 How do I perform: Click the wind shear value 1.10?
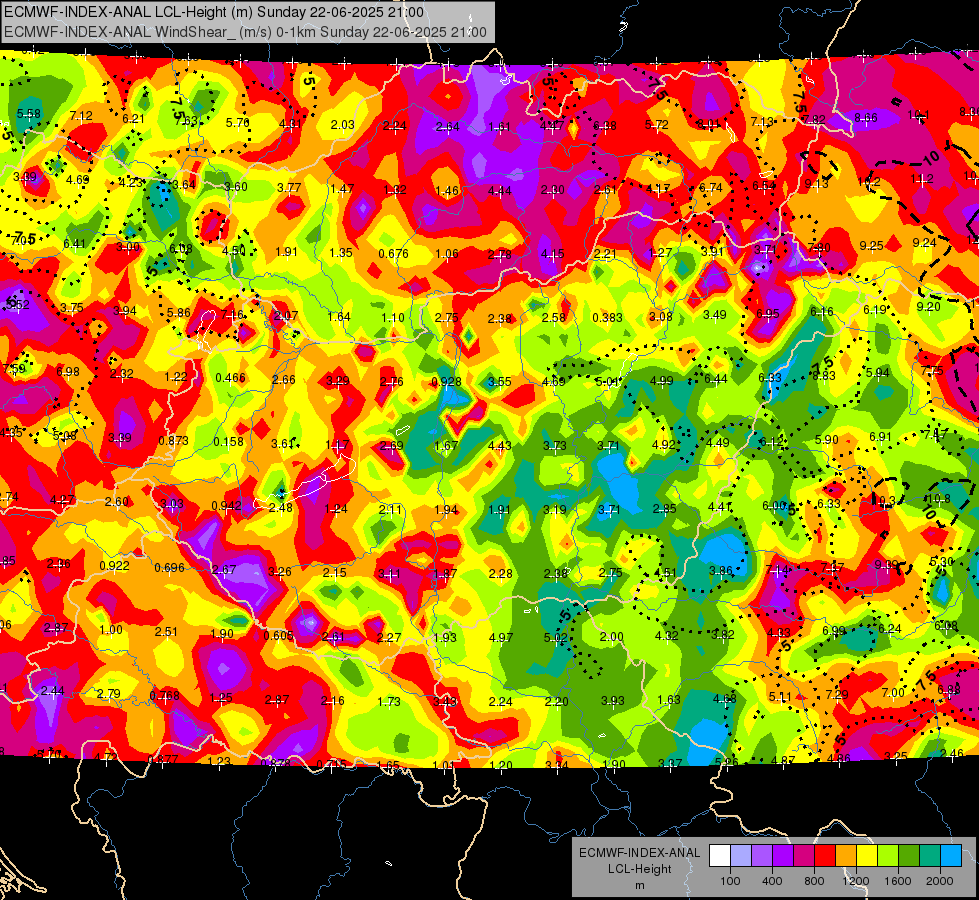pos(393,318)
